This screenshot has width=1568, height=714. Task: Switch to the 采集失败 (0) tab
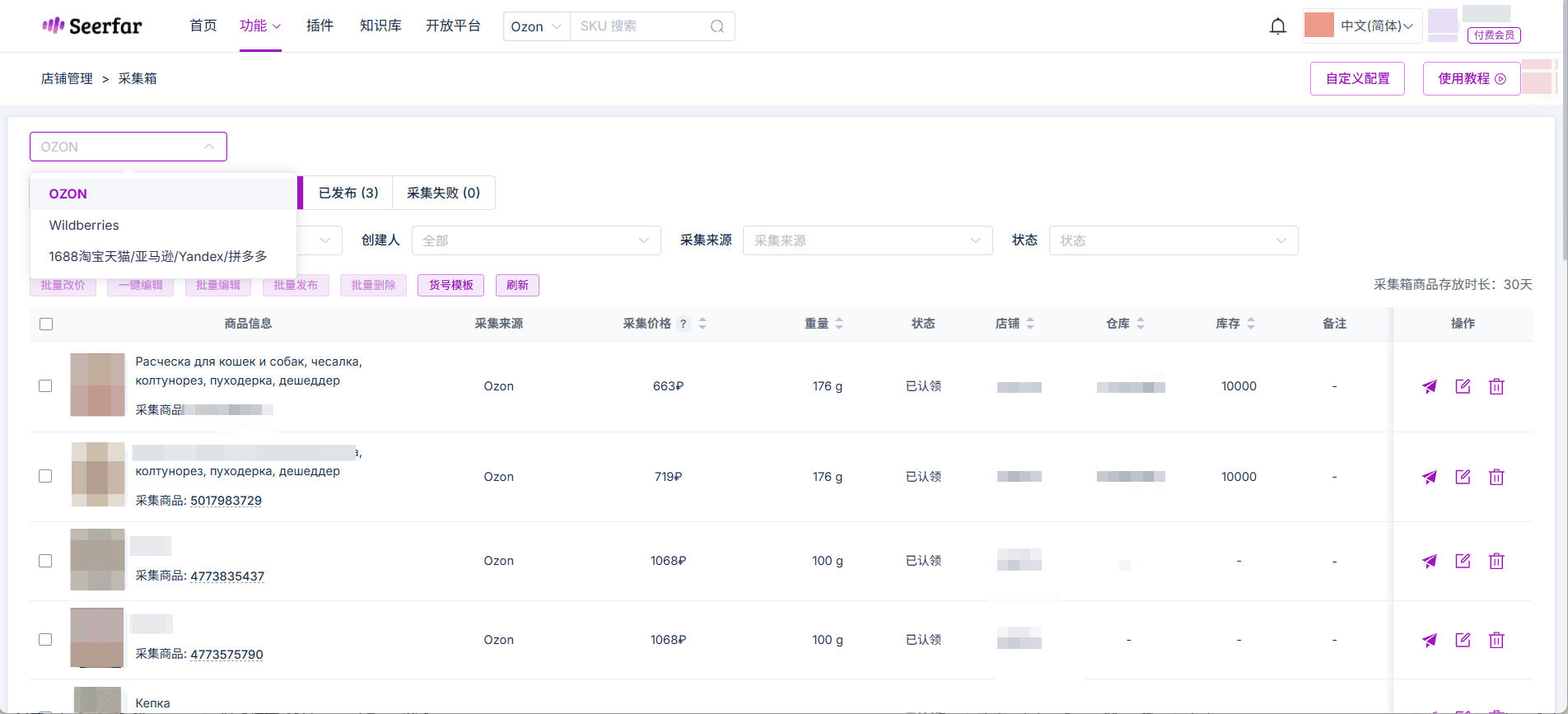[444, 193]
